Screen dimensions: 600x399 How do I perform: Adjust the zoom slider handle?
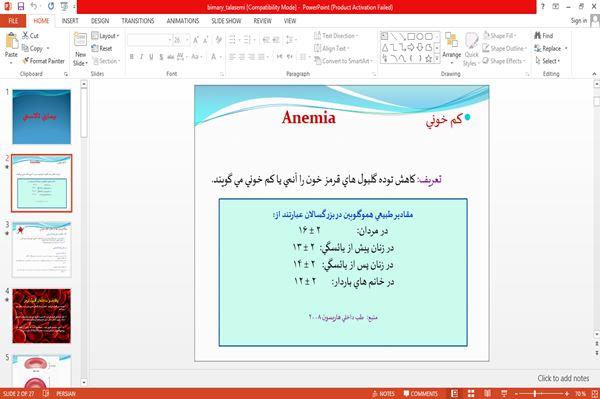pos(535,394)
